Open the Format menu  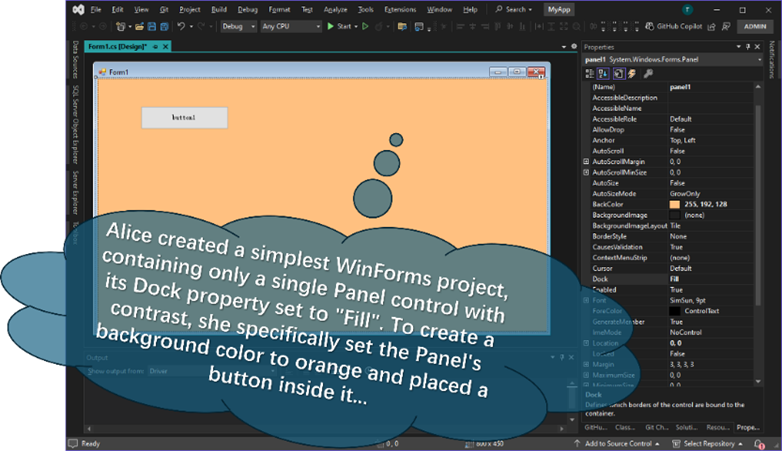(x=279, y=9)
